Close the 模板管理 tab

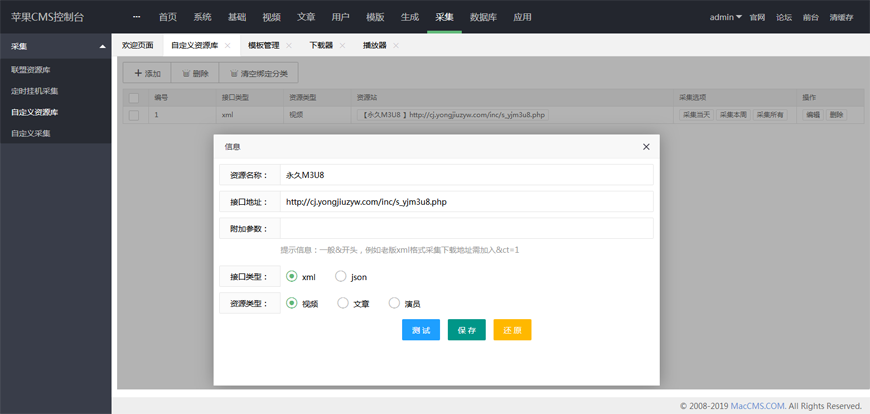pyautogui.click(x=289, y=46)
